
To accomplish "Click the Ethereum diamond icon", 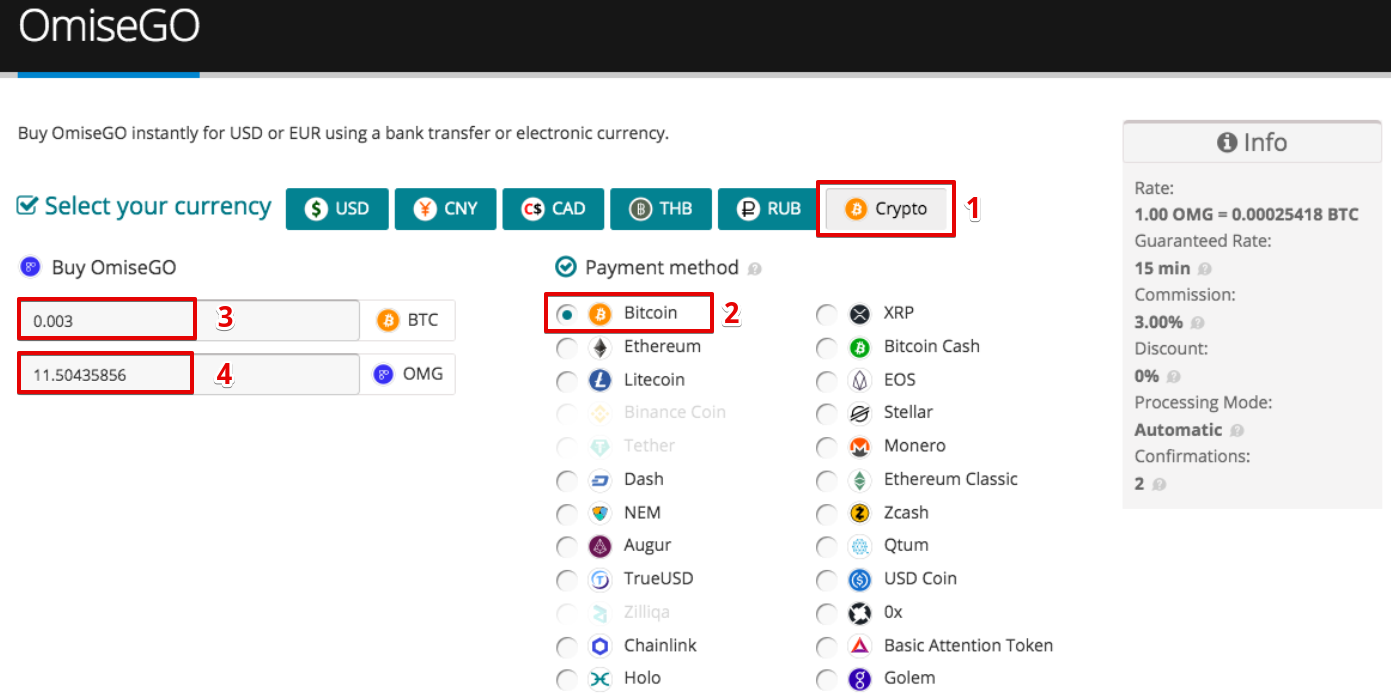I will [600, 348].
